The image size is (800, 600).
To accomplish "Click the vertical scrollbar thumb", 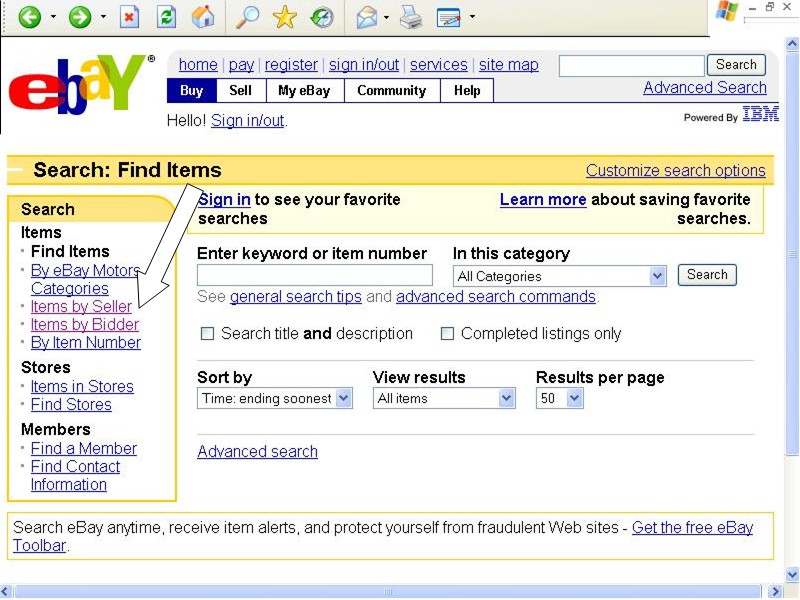I will (x=792, y=254).
